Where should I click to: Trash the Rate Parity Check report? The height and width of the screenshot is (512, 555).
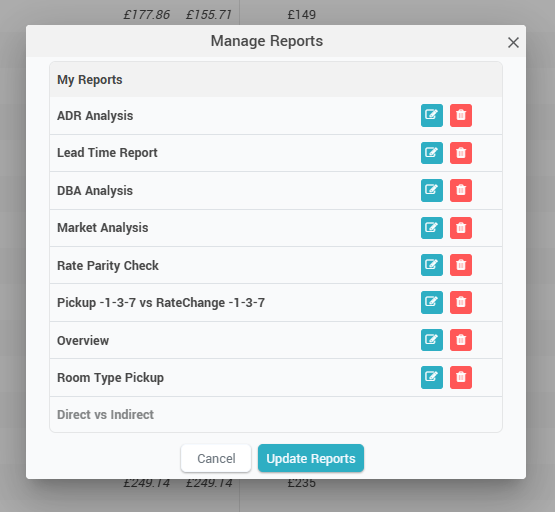point(460,265)
